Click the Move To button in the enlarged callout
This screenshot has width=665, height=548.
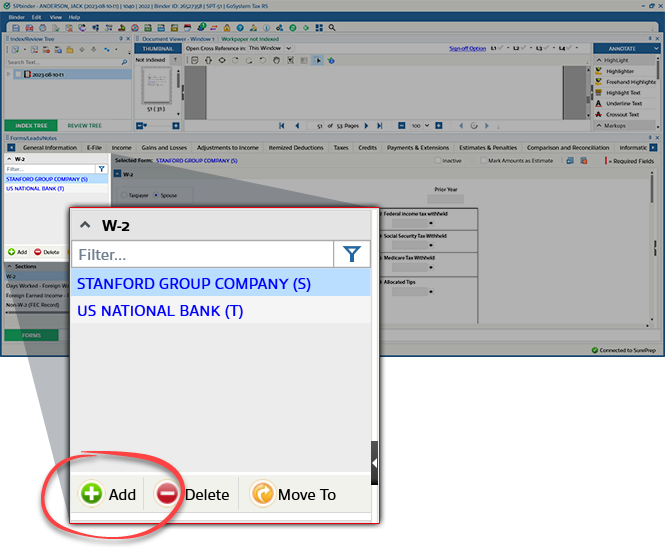293,494
